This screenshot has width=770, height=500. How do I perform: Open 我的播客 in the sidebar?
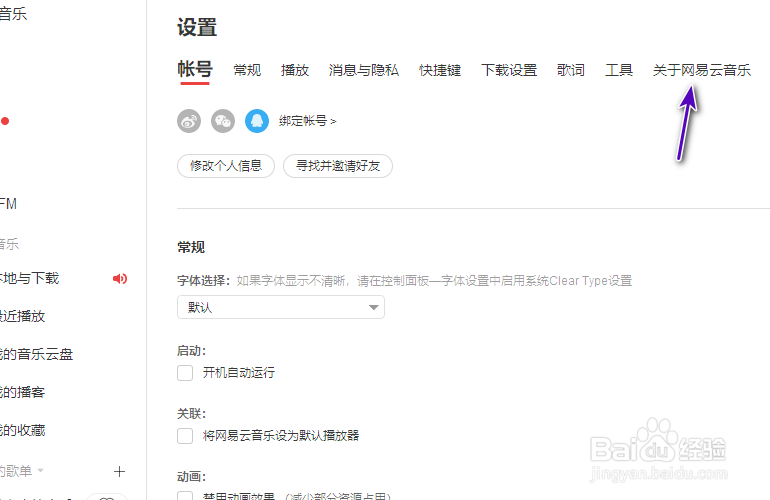pos(23,392)
